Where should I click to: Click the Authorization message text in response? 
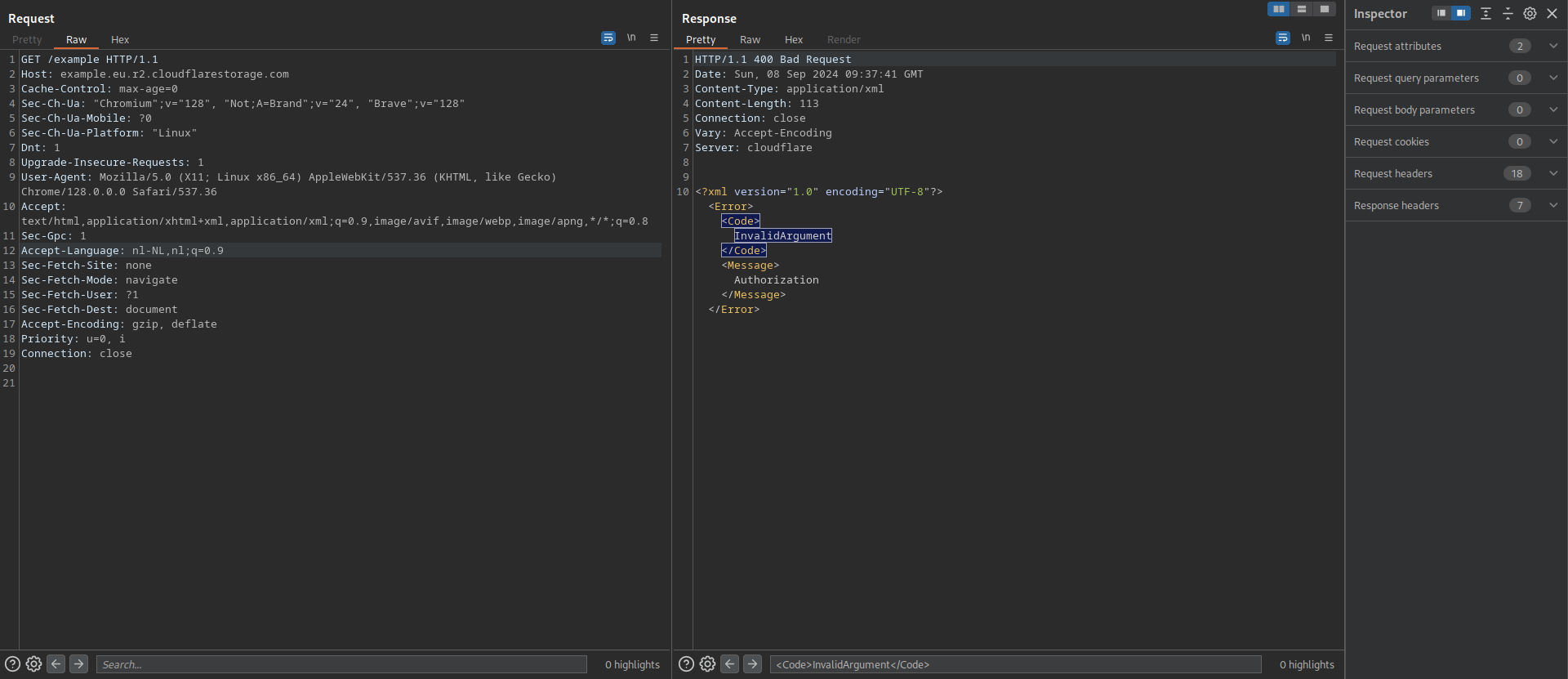[x=777, y=280]
